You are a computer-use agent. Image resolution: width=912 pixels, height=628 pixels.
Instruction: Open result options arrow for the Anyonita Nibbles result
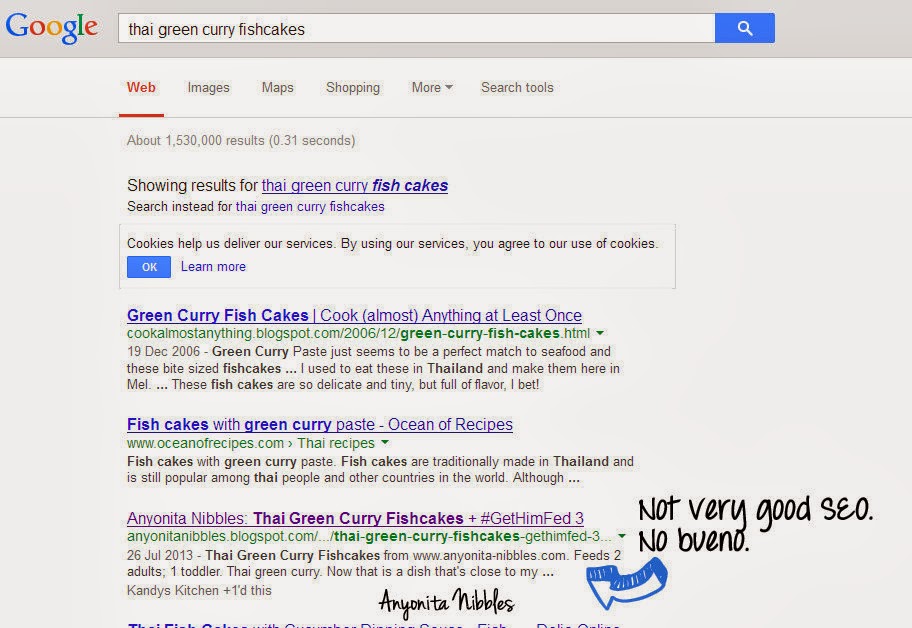[621, 536]
